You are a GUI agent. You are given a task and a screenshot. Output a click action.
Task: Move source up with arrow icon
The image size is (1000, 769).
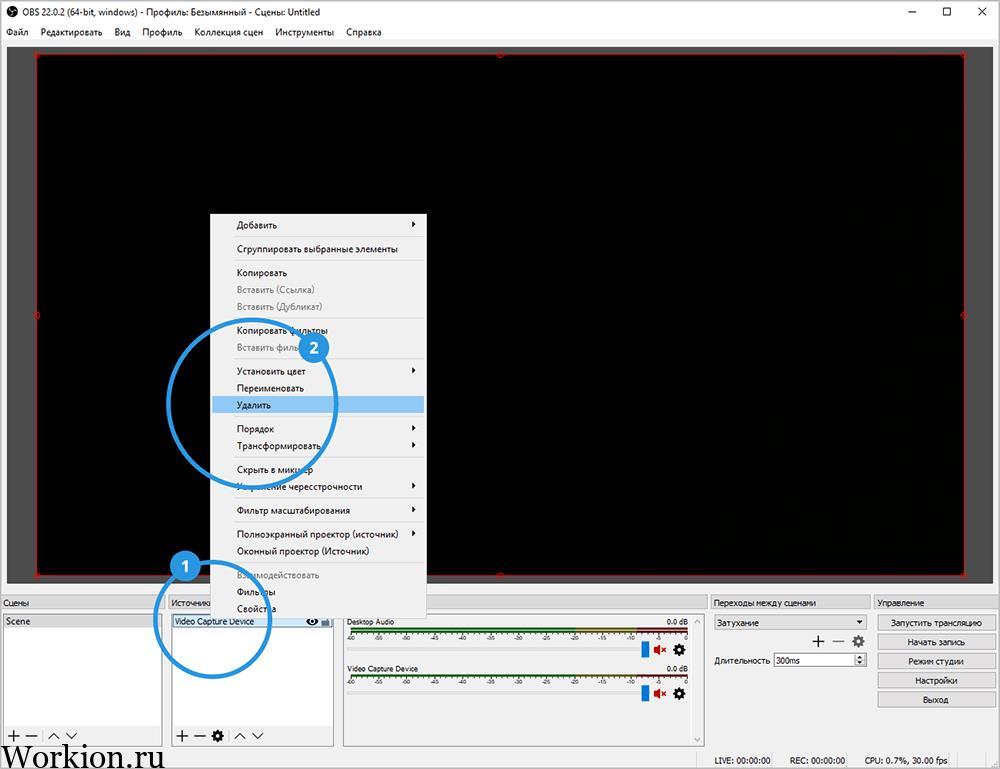(240, 736)
